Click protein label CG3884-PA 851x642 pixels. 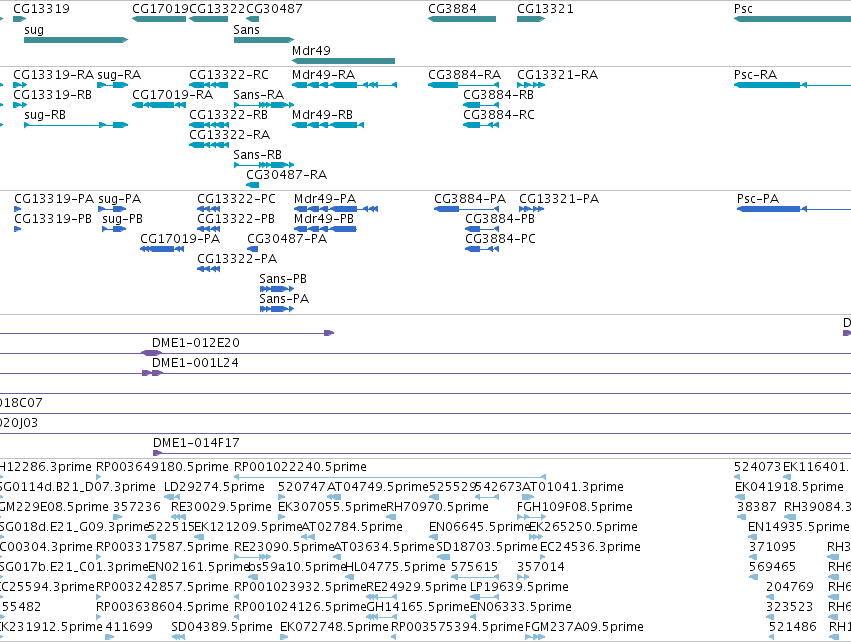pyautogui.click(x=470, y=199)
